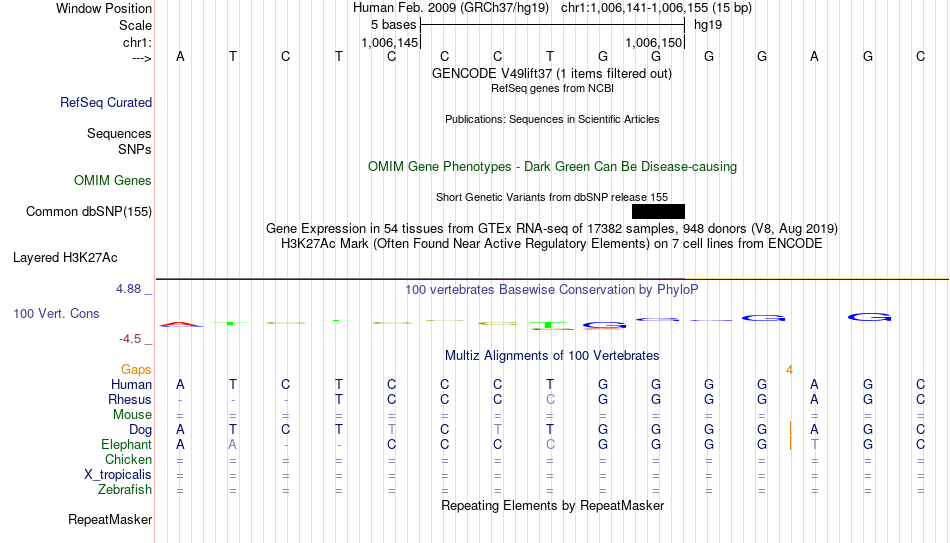
Task: Click the H3K27Ac Mark ENCODE title
Action: point(552,244)
